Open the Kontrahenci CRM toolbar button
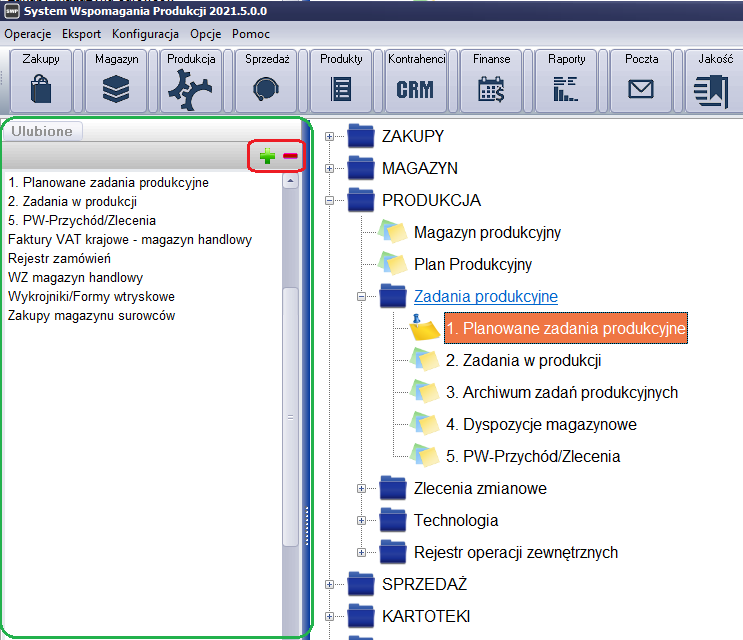This screenshot has height=640, width=743. pos(416,79)
